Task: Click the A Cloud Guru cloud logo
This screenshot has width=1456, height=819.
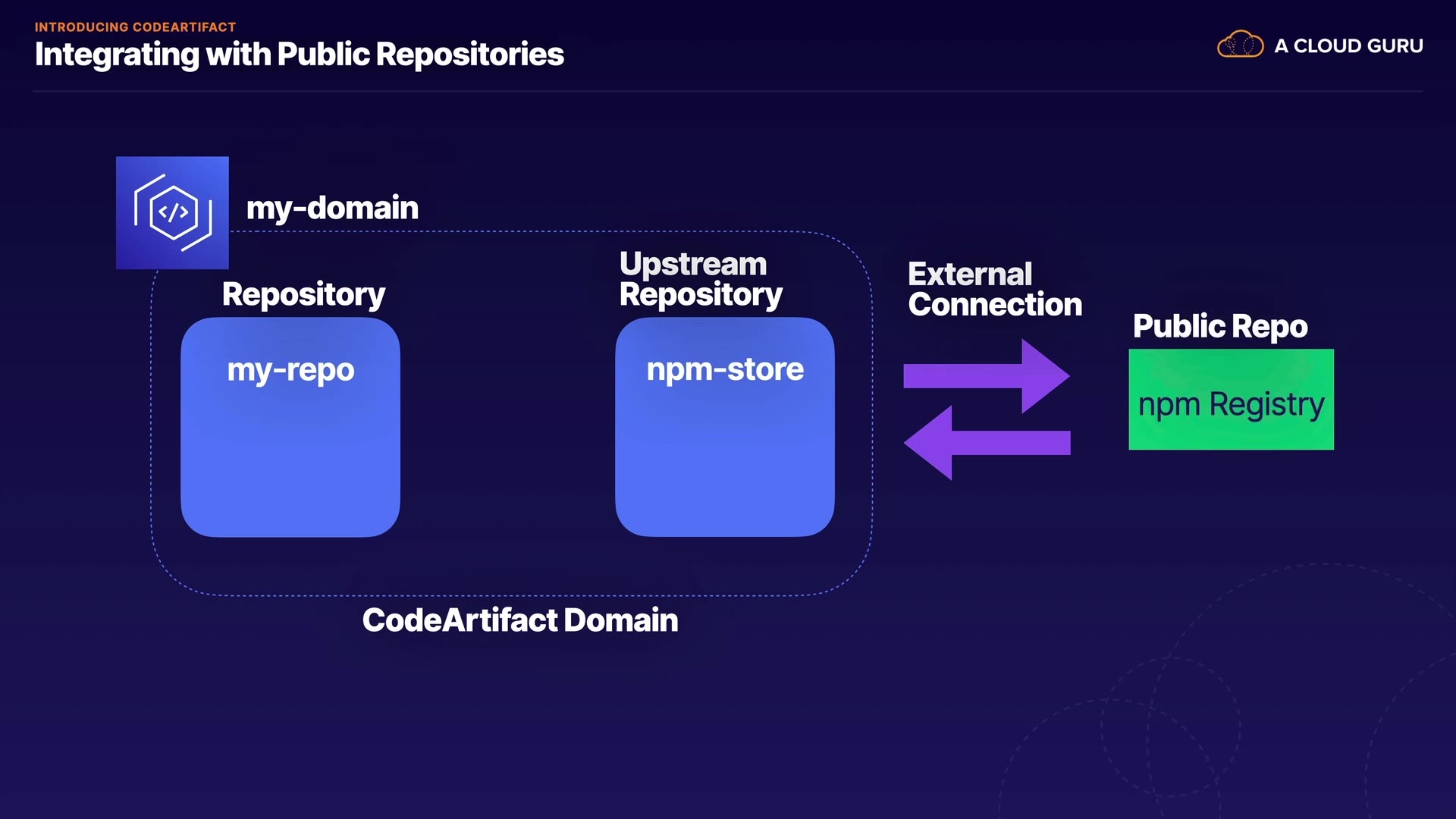Action: point(1240,45)
